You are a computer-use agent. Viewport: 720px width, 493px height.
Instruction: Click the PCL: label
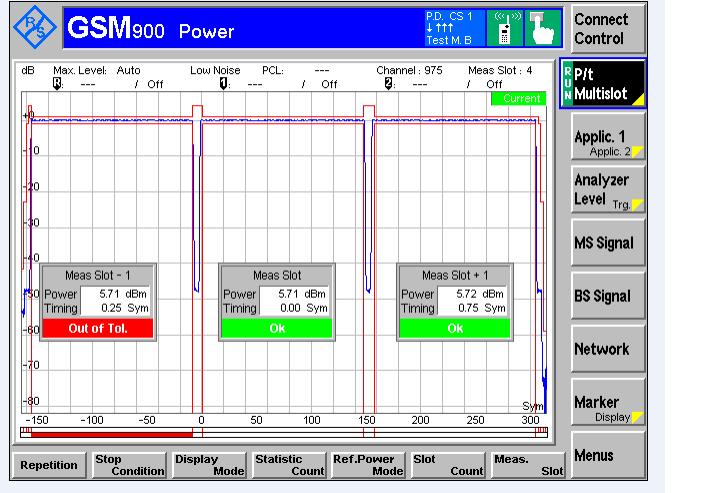tap(273, 70)
